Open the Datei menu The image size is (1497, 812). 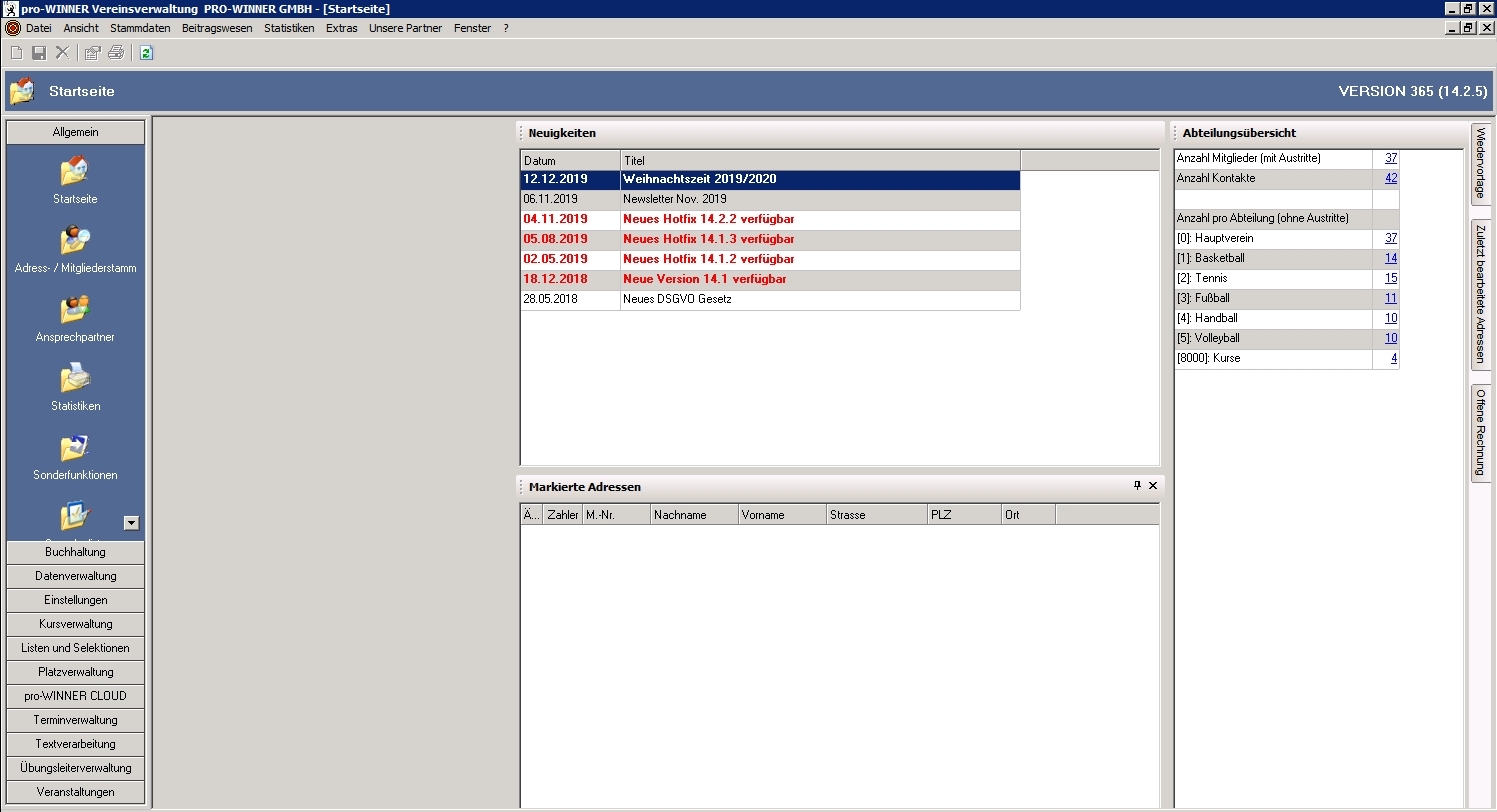(x=39, y=28)
